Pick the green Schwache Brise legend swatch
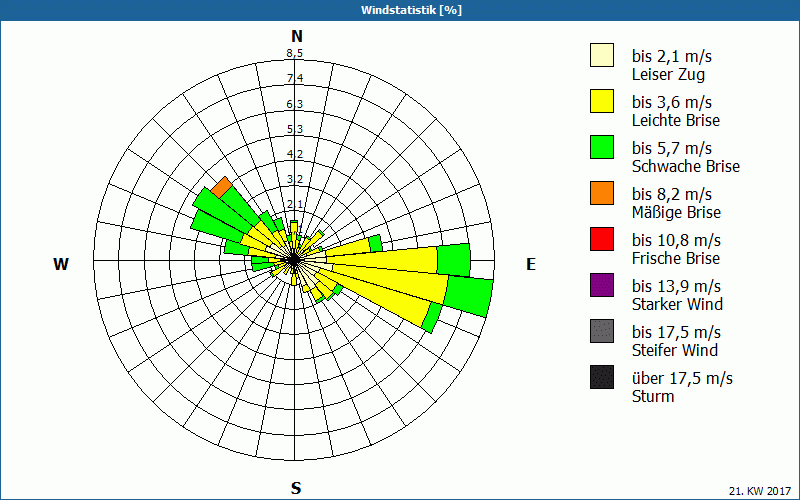The image size is (800, 500). (602, 147)
